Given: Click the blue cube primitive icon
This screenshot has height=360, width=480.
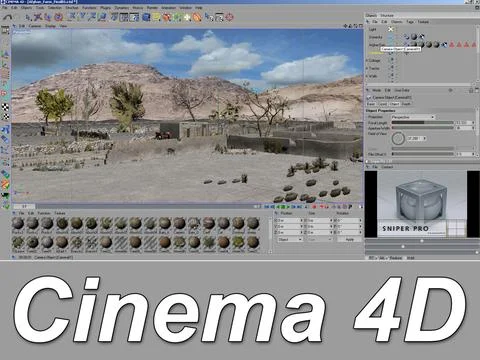Looking at the screenshot, I should click(x=146, y=17).
